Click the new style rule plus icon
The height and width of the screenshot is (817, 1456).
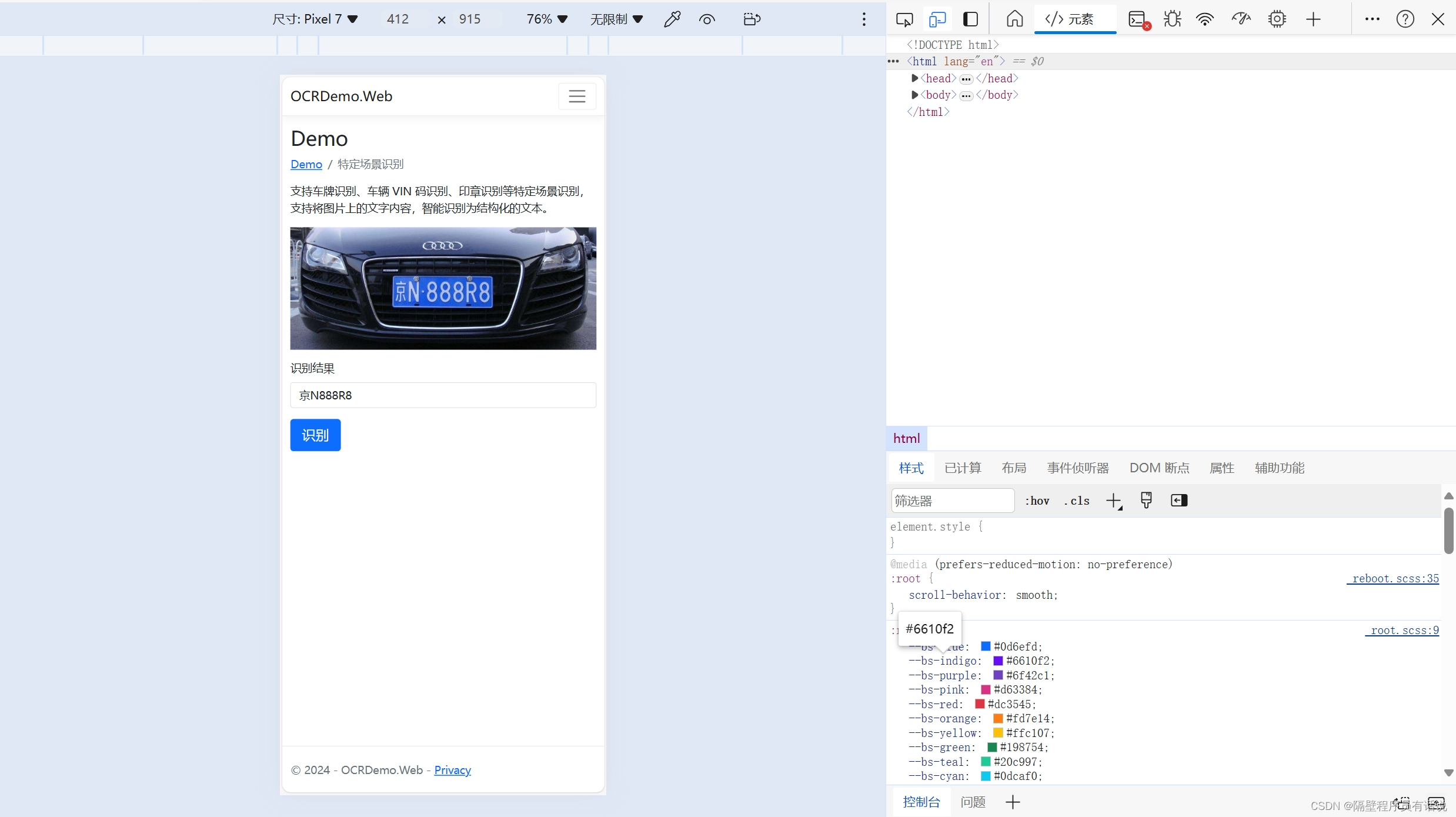click(x=1114, y=501)
